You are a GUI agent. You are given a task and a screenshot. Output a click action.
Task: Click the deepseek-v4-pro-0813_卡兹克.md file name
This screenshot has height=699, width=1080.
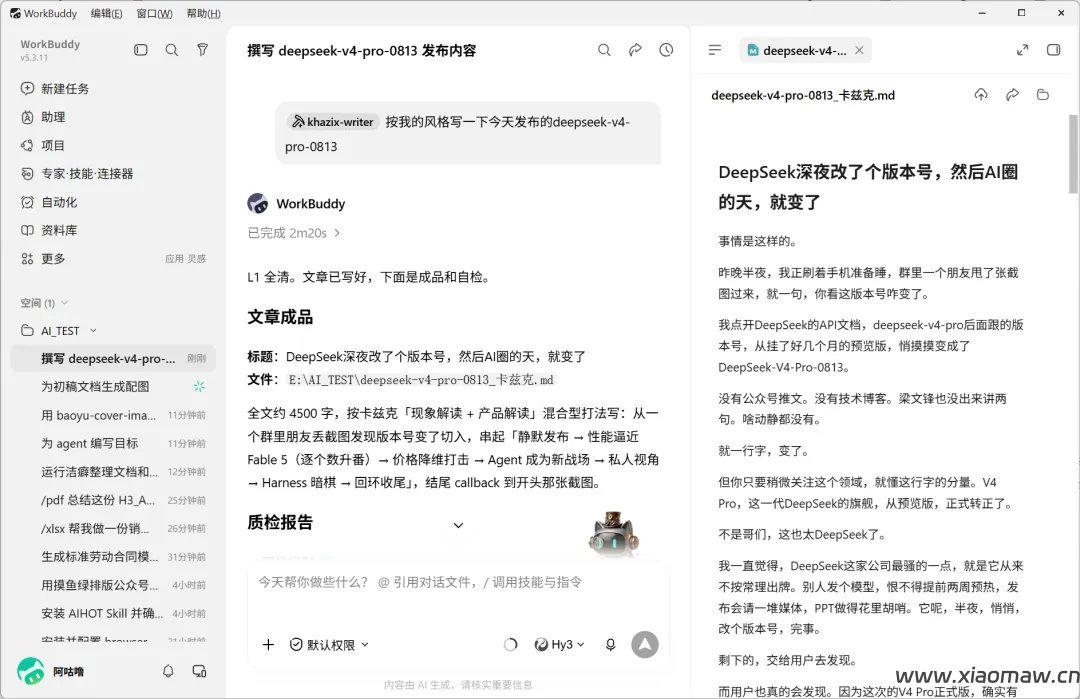point(803,95)
